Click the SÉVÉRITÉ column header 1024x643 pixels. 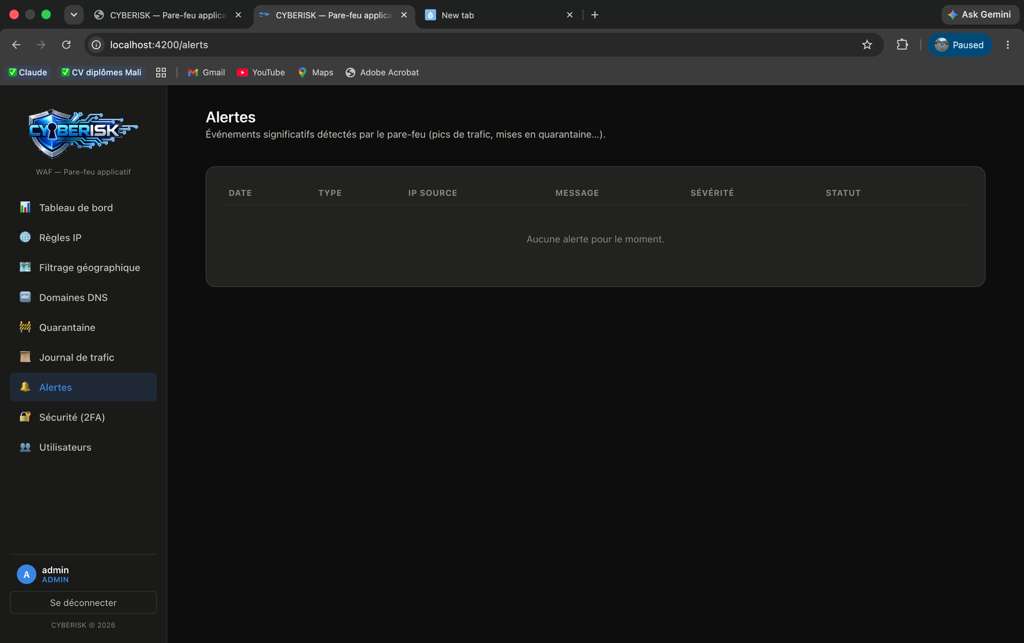point(712,193)
